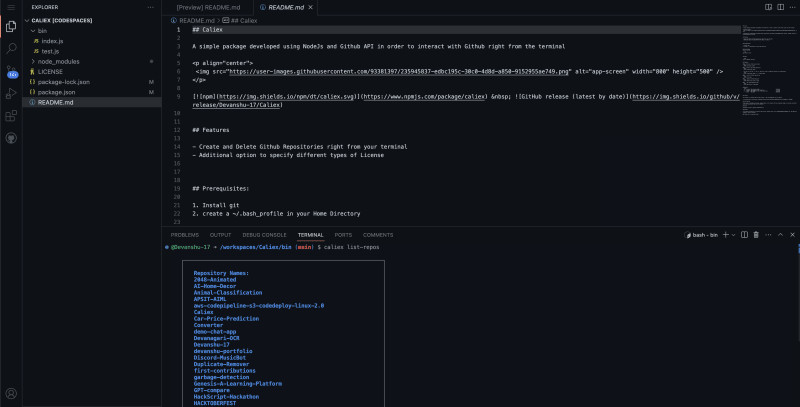Open the OUTPUT panel tab

coord(220,235)
